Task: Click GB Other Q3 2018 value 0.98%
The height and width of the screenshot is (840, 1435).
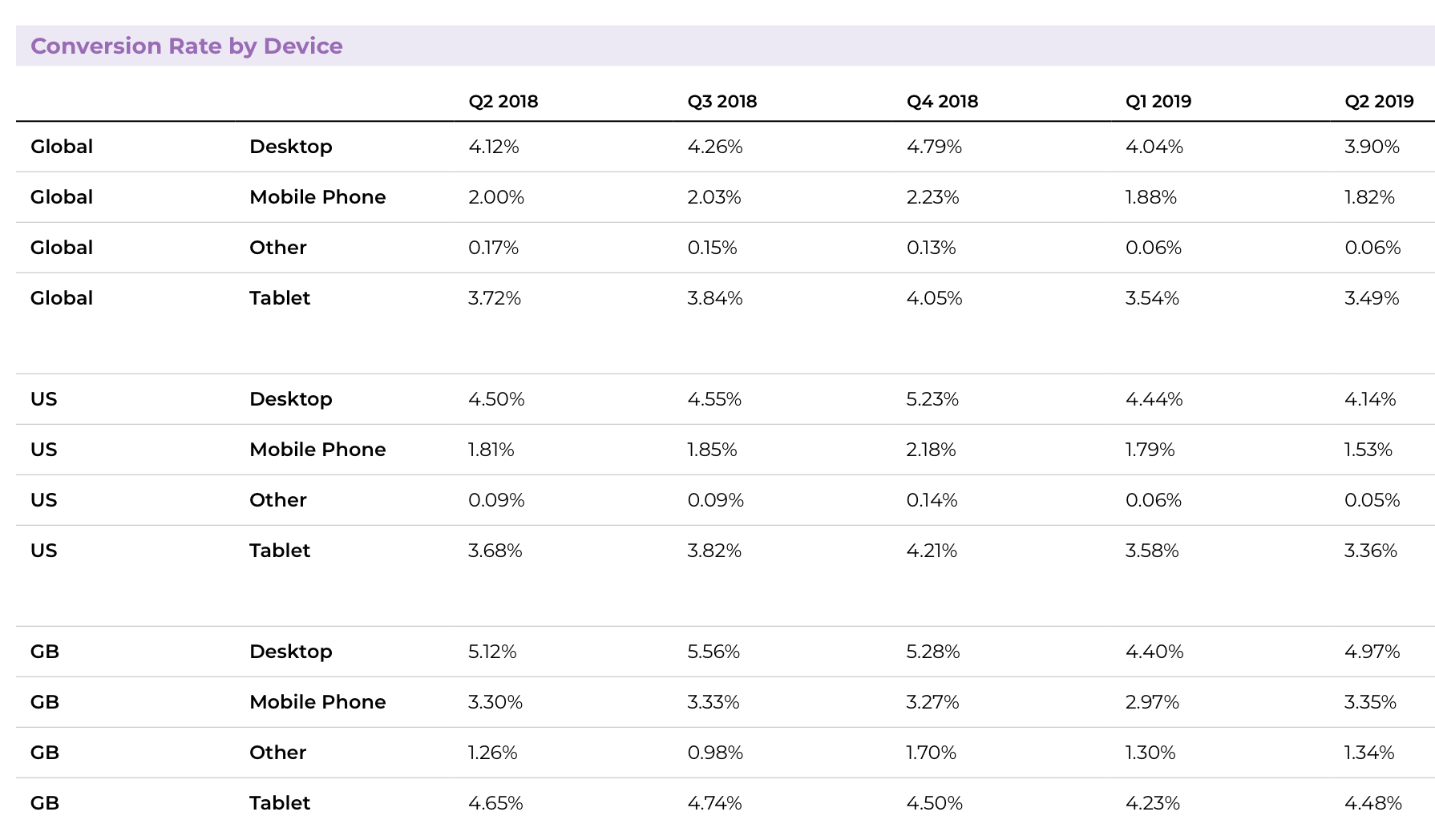Action: 714,753
